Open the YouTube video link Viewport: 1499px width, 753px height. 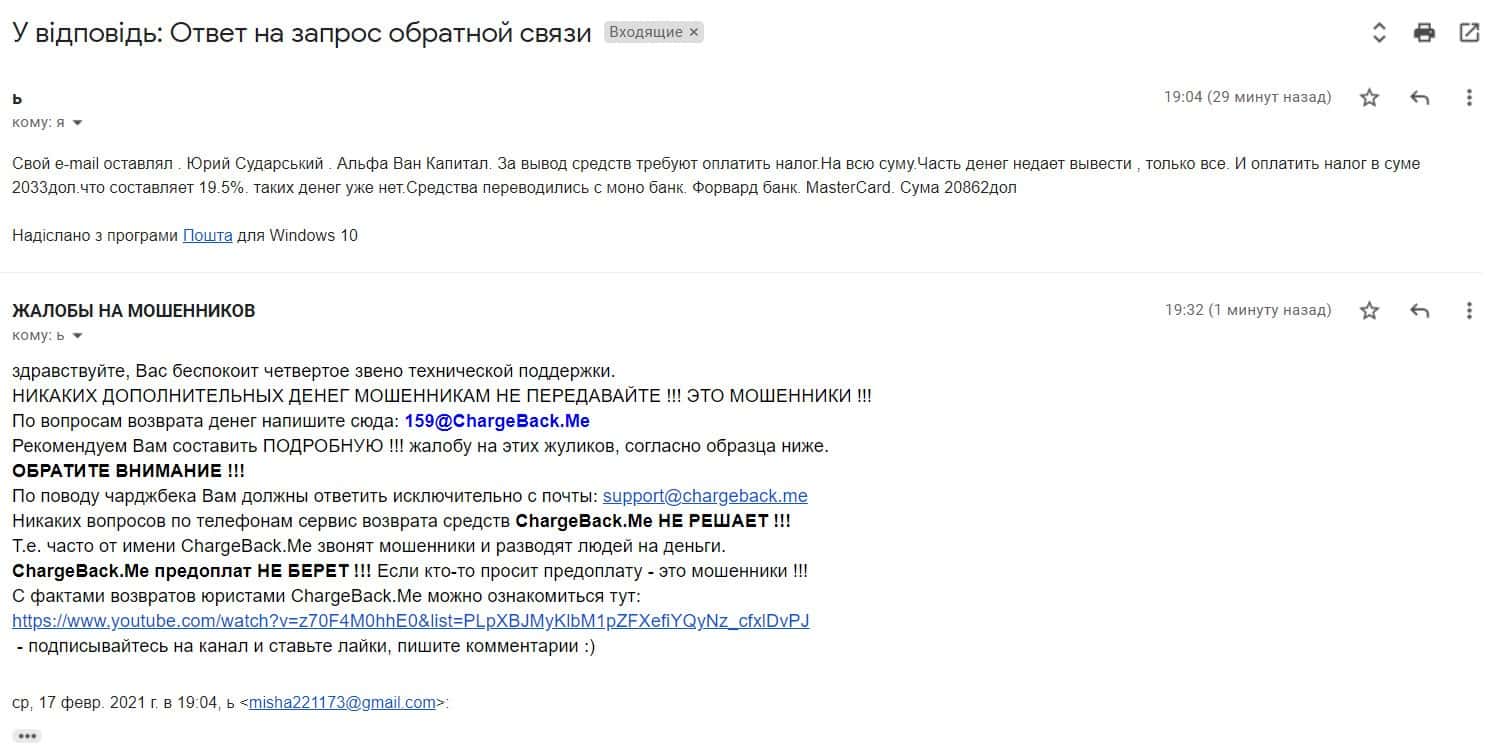tap(410, 621)
